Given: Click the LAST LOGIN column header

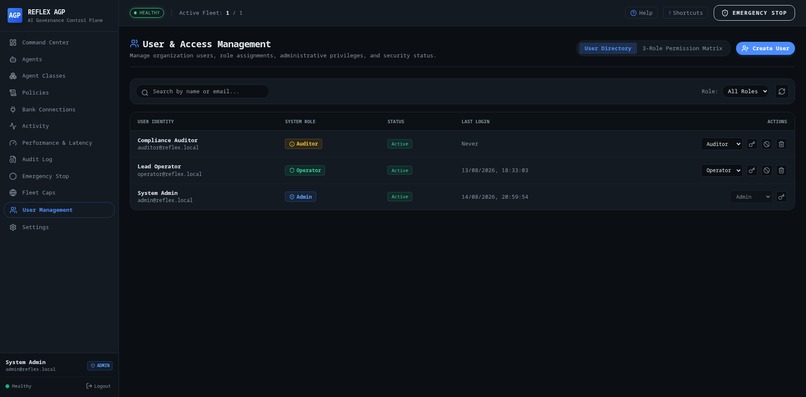Looking at the screenshot, I should coord(475,122).
